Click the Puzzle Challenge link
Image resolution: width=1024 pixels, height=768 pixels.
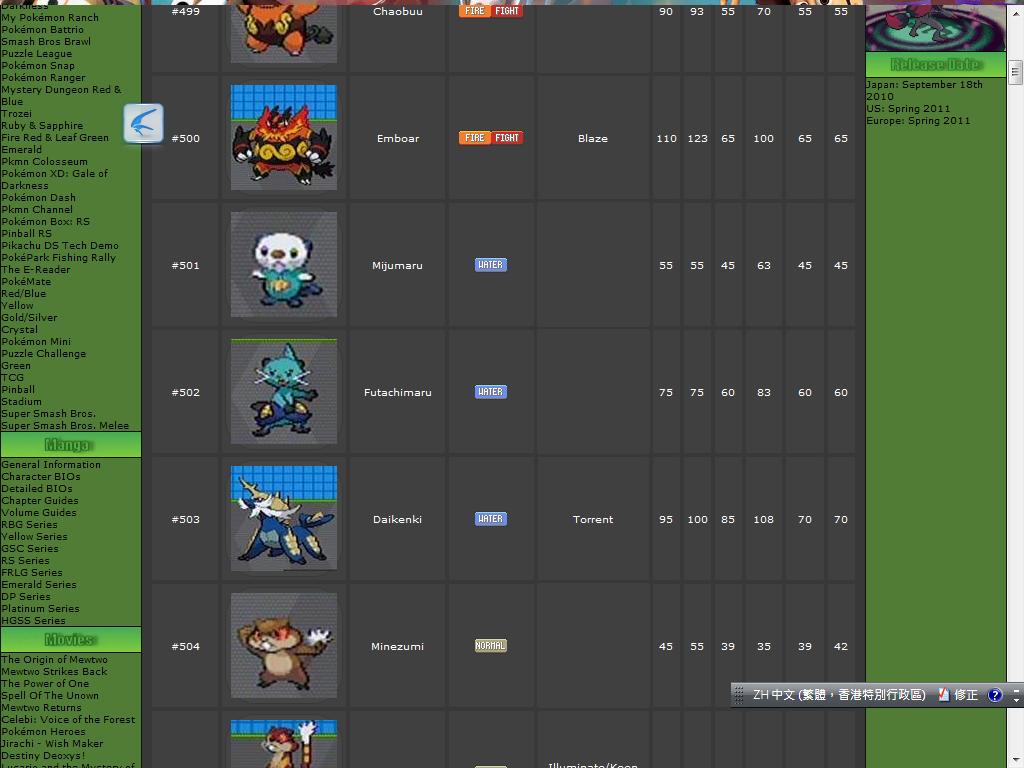44,353
